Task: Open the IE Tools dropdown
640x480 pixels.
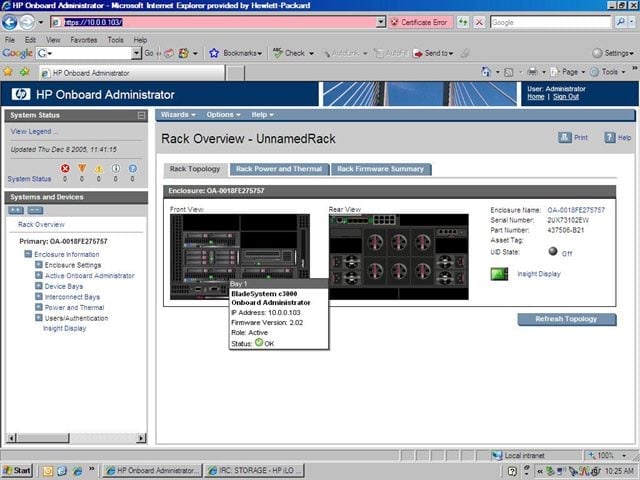Action: tap(608, 72)
